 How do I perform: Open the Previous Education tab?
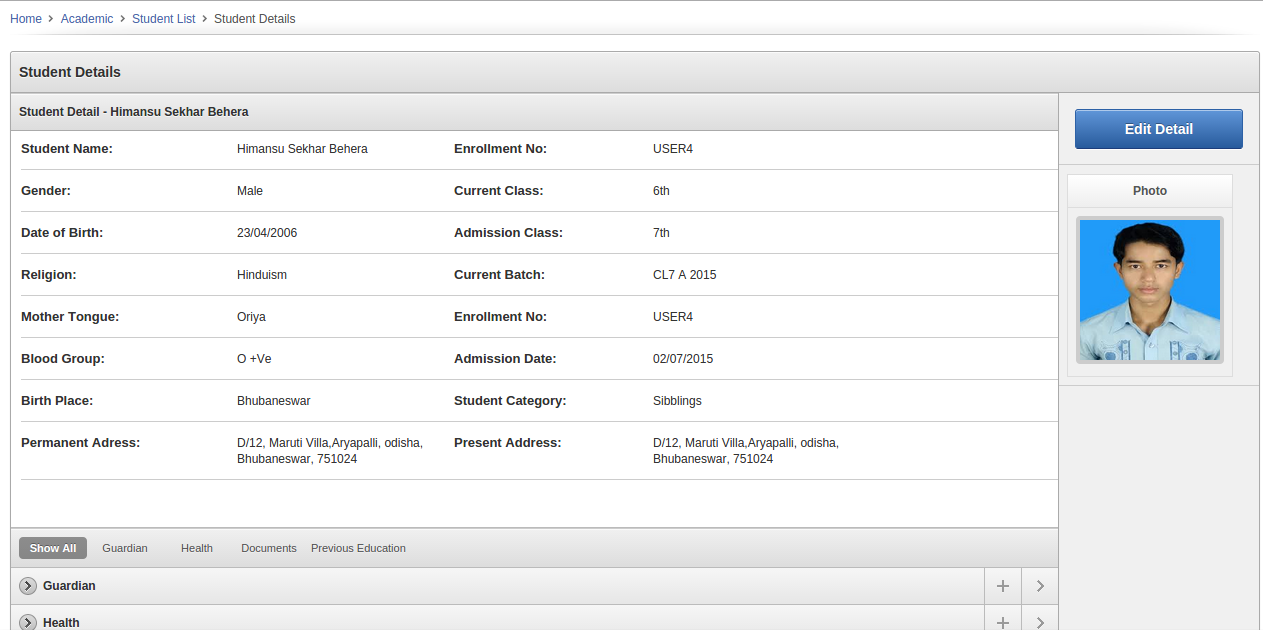(358, 548)
